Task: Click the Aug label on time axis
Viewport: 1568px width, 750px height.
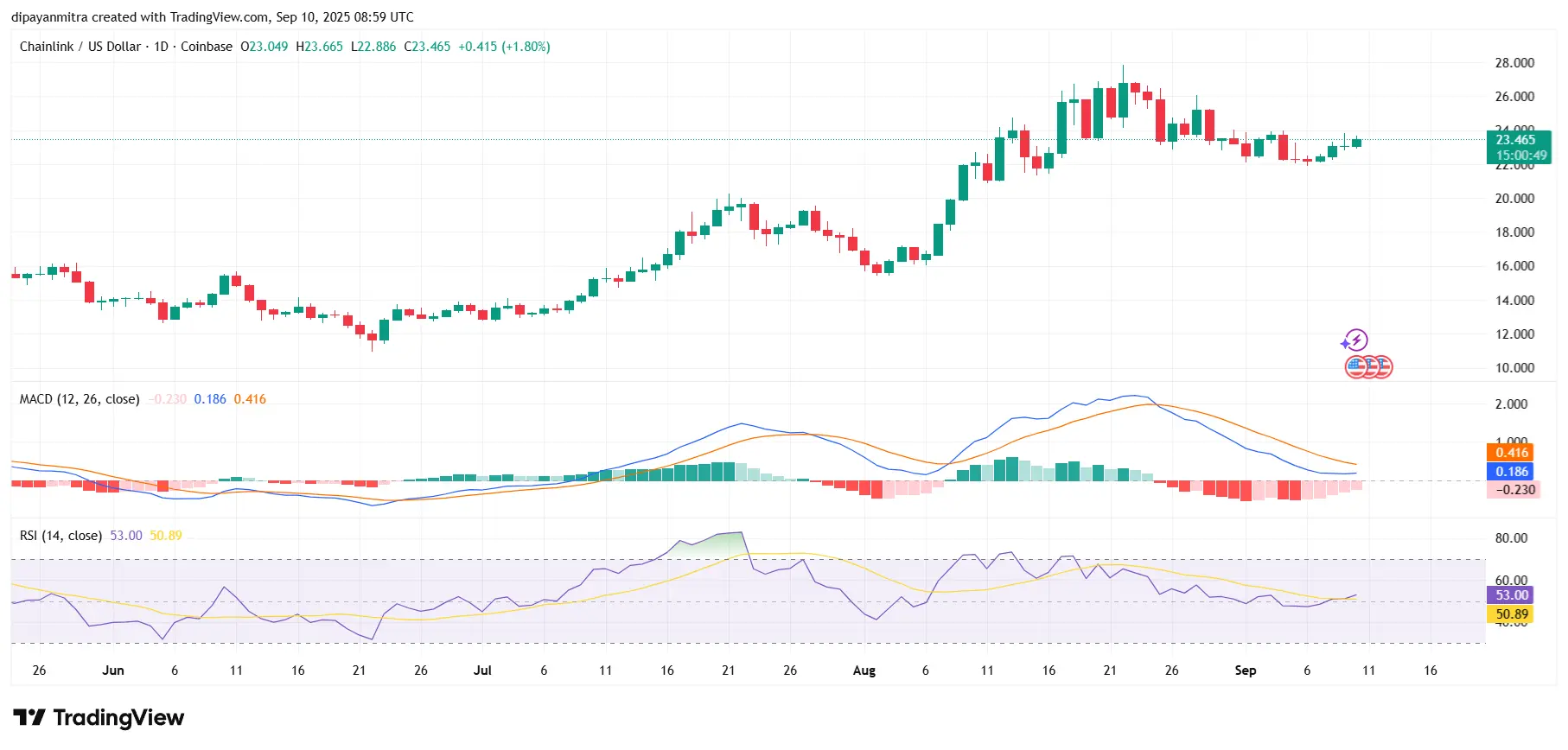Action: [x=864, y=671]
